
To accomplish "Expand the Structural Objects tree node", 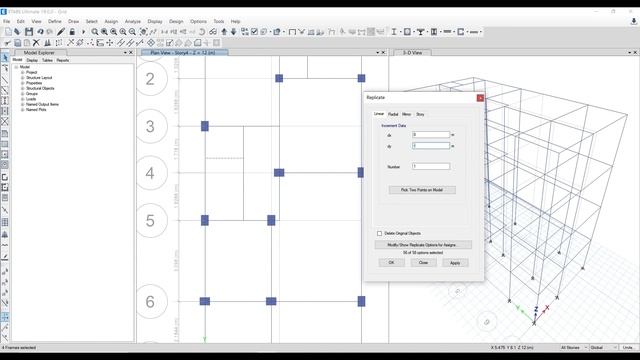I will coord(22,88).
